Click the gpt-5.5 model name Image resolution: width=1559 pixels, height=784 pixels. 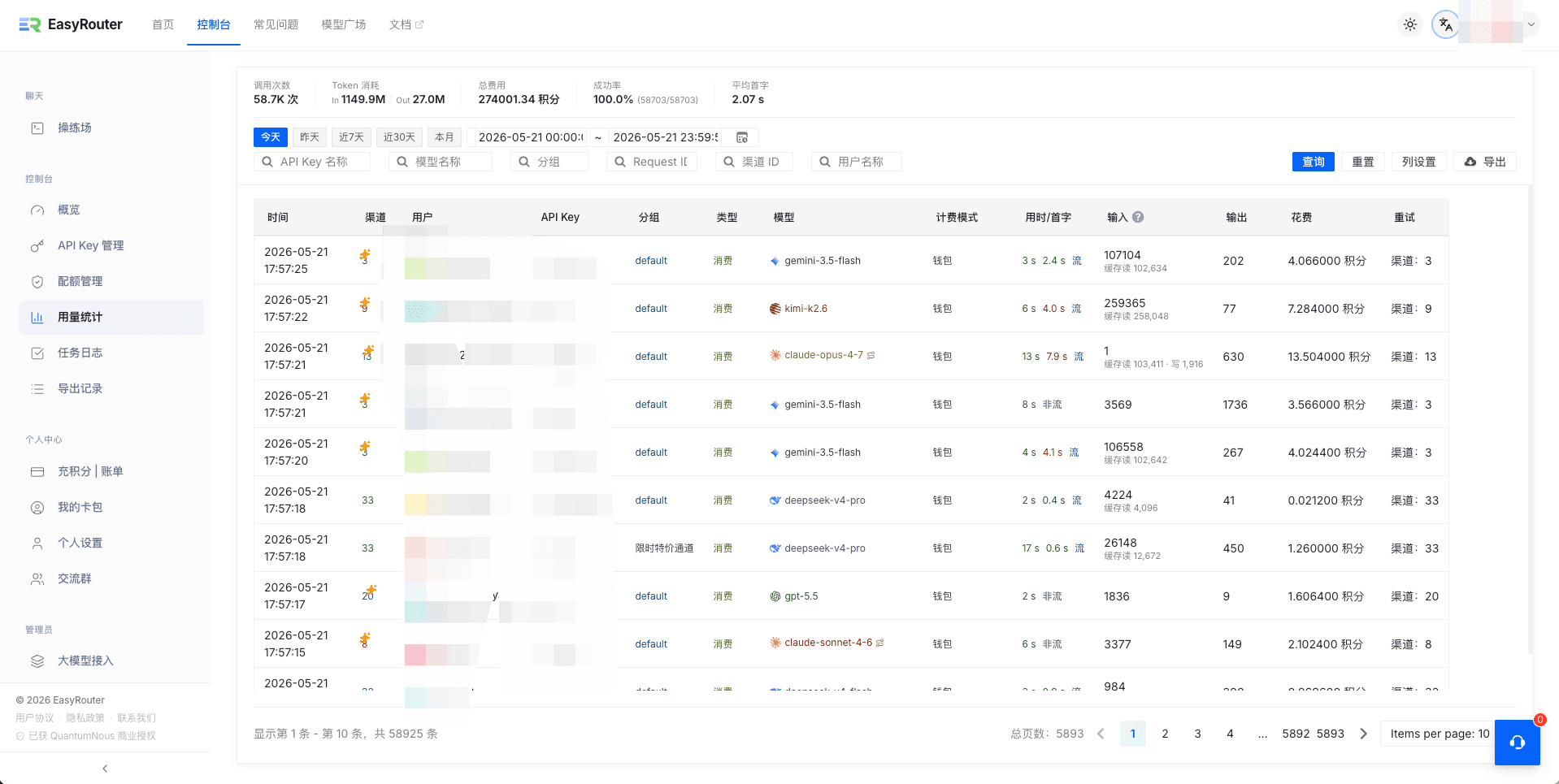[x=801, y=596]
